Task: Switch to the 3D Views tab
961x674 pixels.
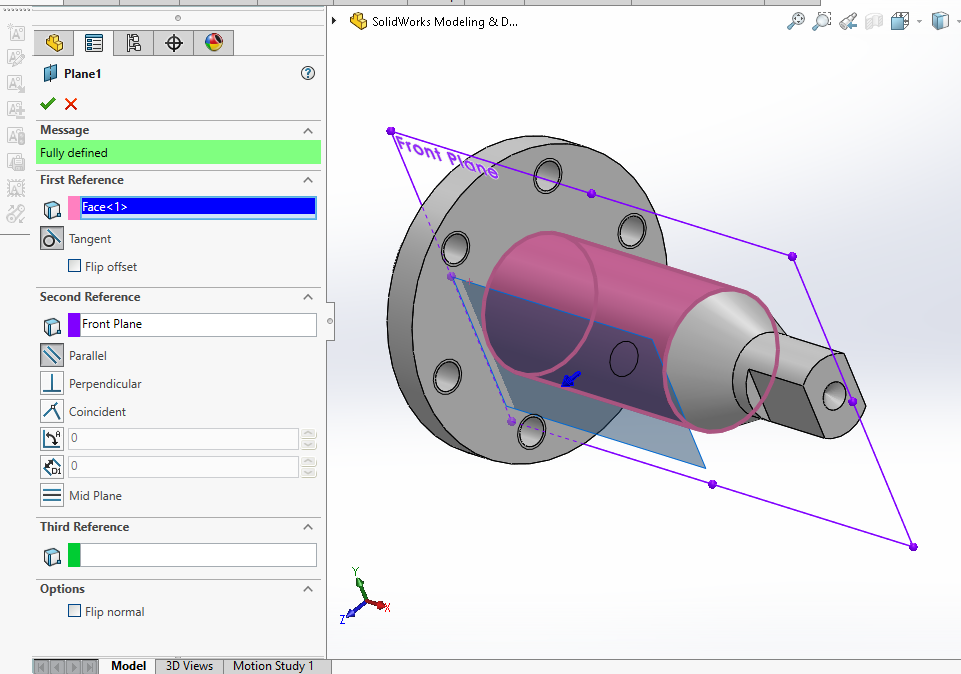Action: (189, 666)
